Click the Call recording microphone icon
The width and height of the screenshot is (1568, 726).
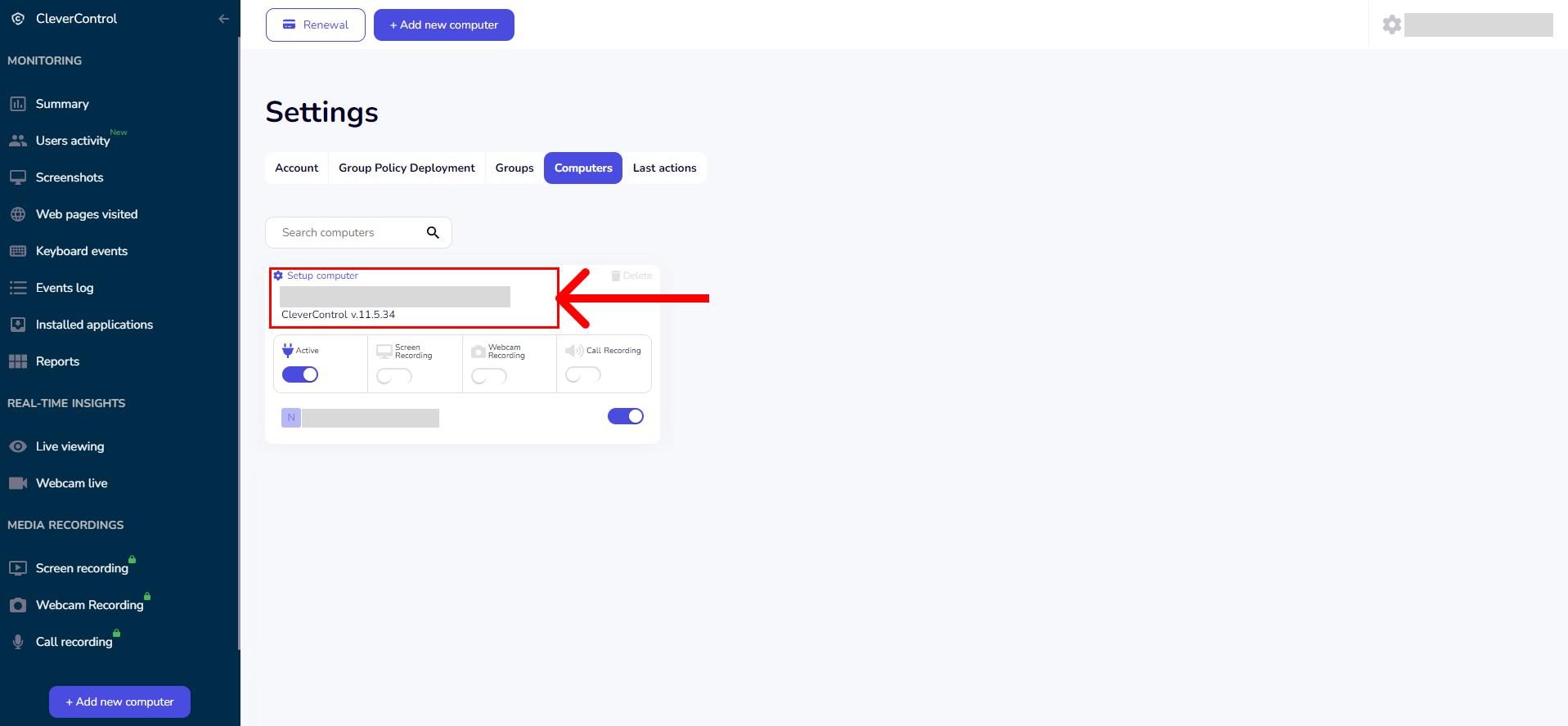(x=18, y=642)
